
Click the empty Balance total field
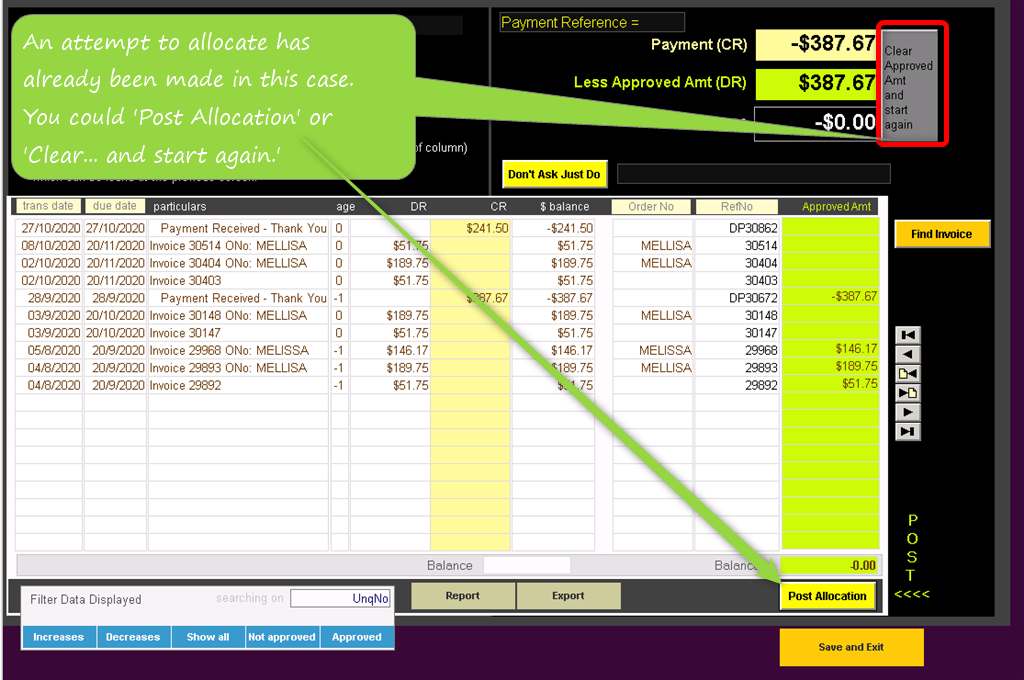[x=527, y=565]
